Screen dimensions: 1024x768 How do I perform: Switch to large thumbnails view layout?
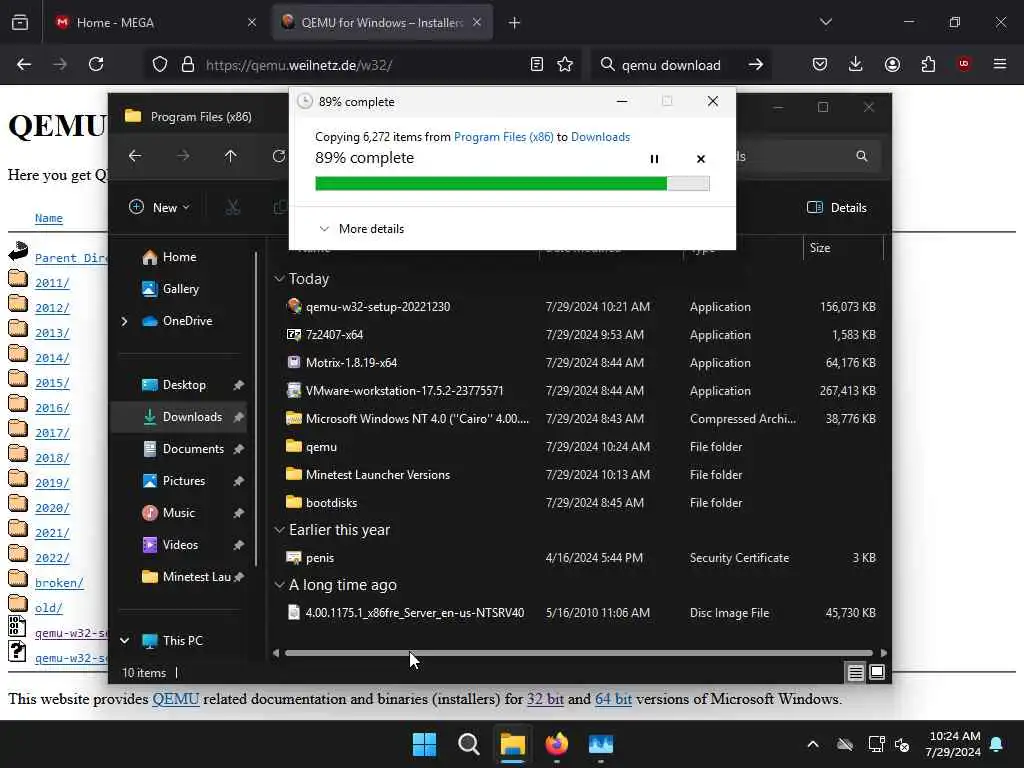click(x=877, y=672)
